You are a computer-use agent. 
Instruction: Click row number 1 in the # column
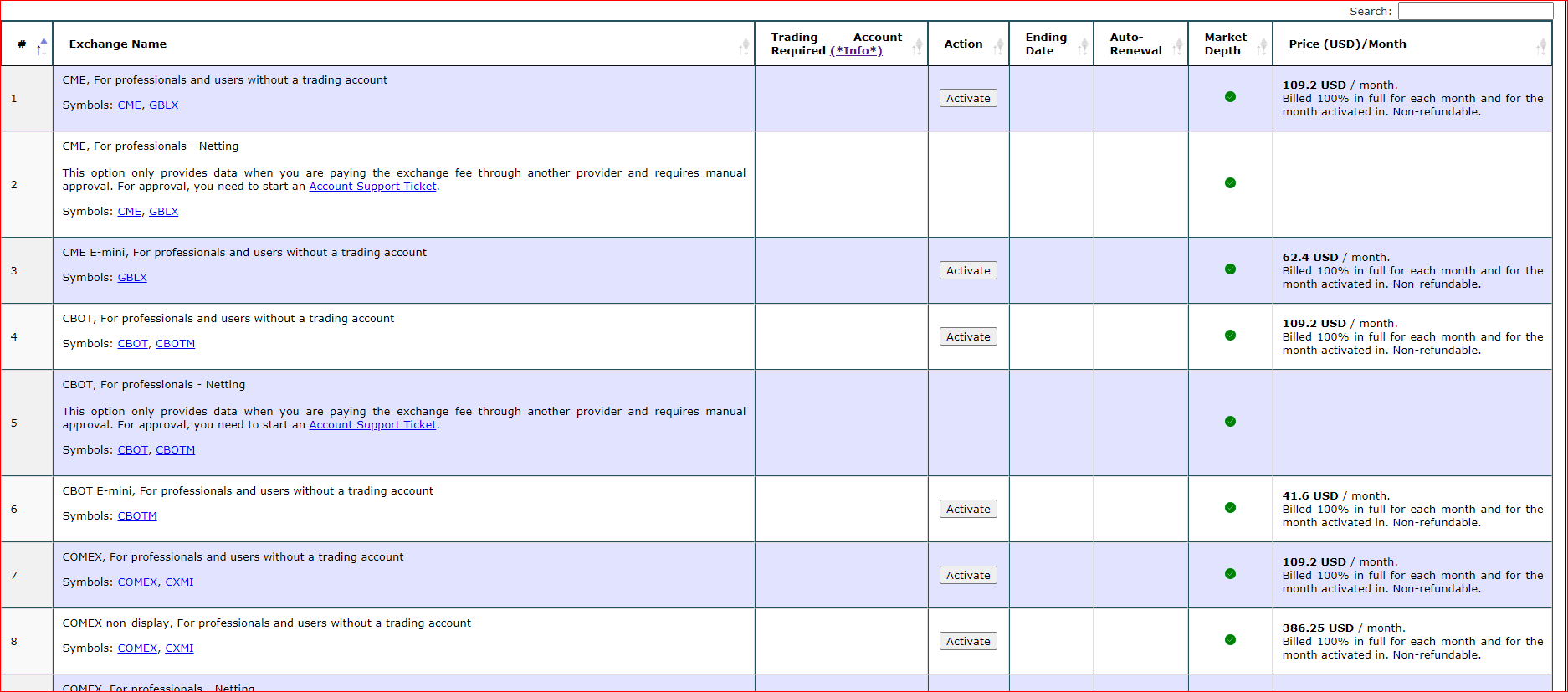click(x=14, y=99)
